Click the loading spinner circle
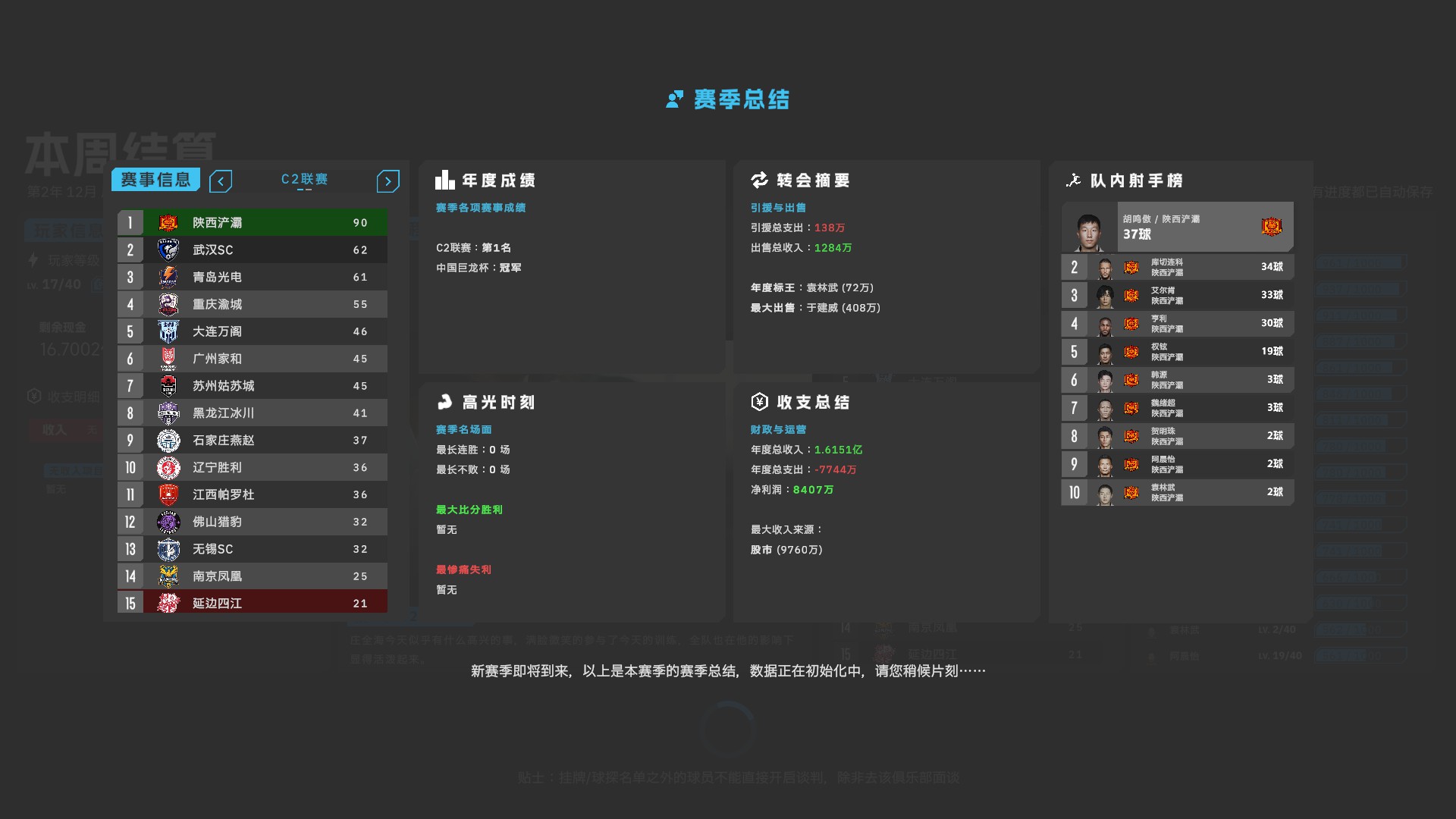This screenshot has height=819, width=1456. point(727,728)
